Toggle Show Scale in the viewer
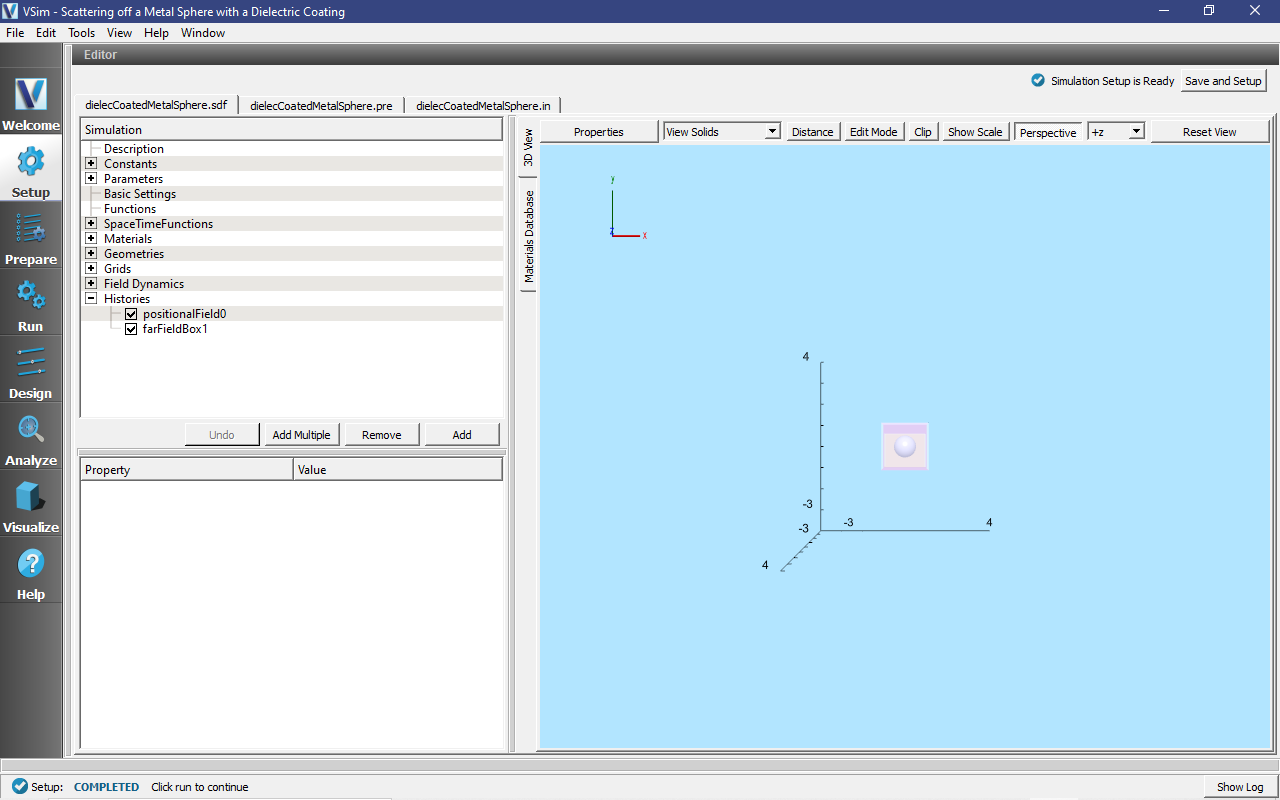This screenshot has width=1280, height=800. coord(975,132)
